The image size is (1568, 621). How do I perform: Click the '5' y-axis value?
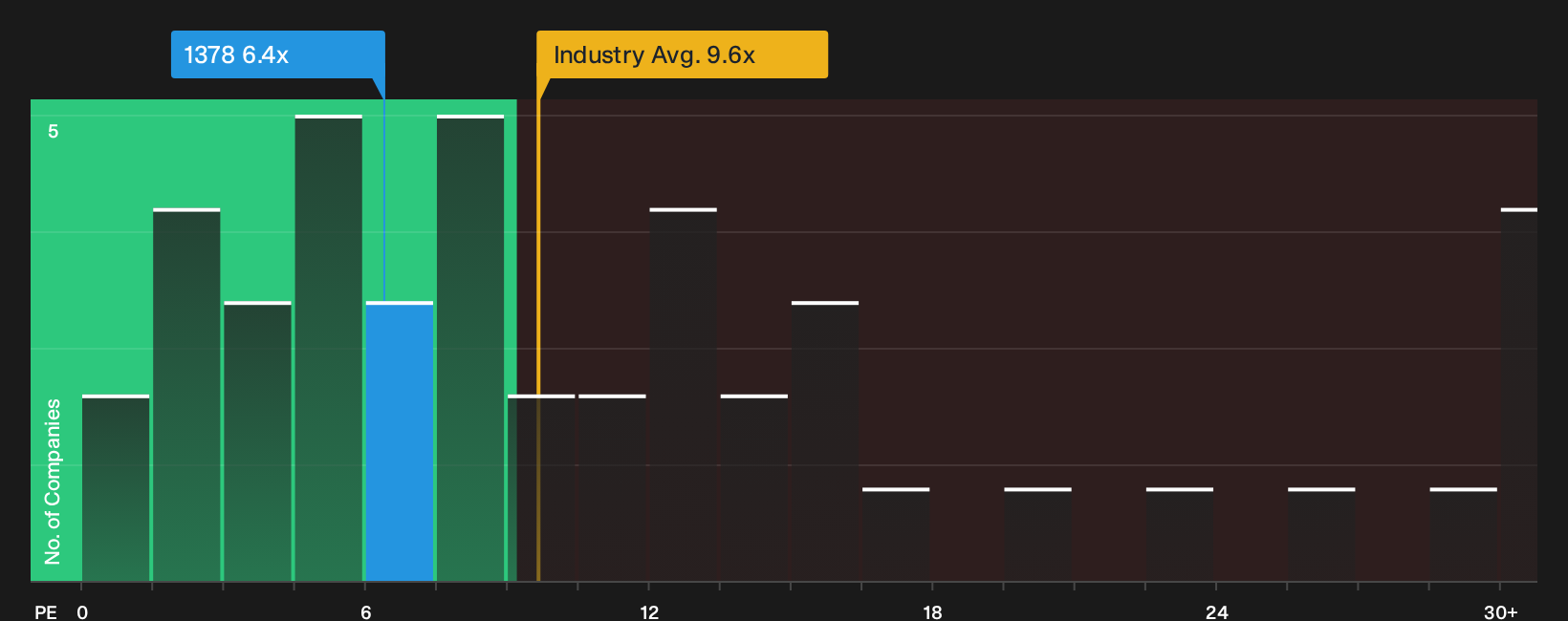[x=54, y=132]
